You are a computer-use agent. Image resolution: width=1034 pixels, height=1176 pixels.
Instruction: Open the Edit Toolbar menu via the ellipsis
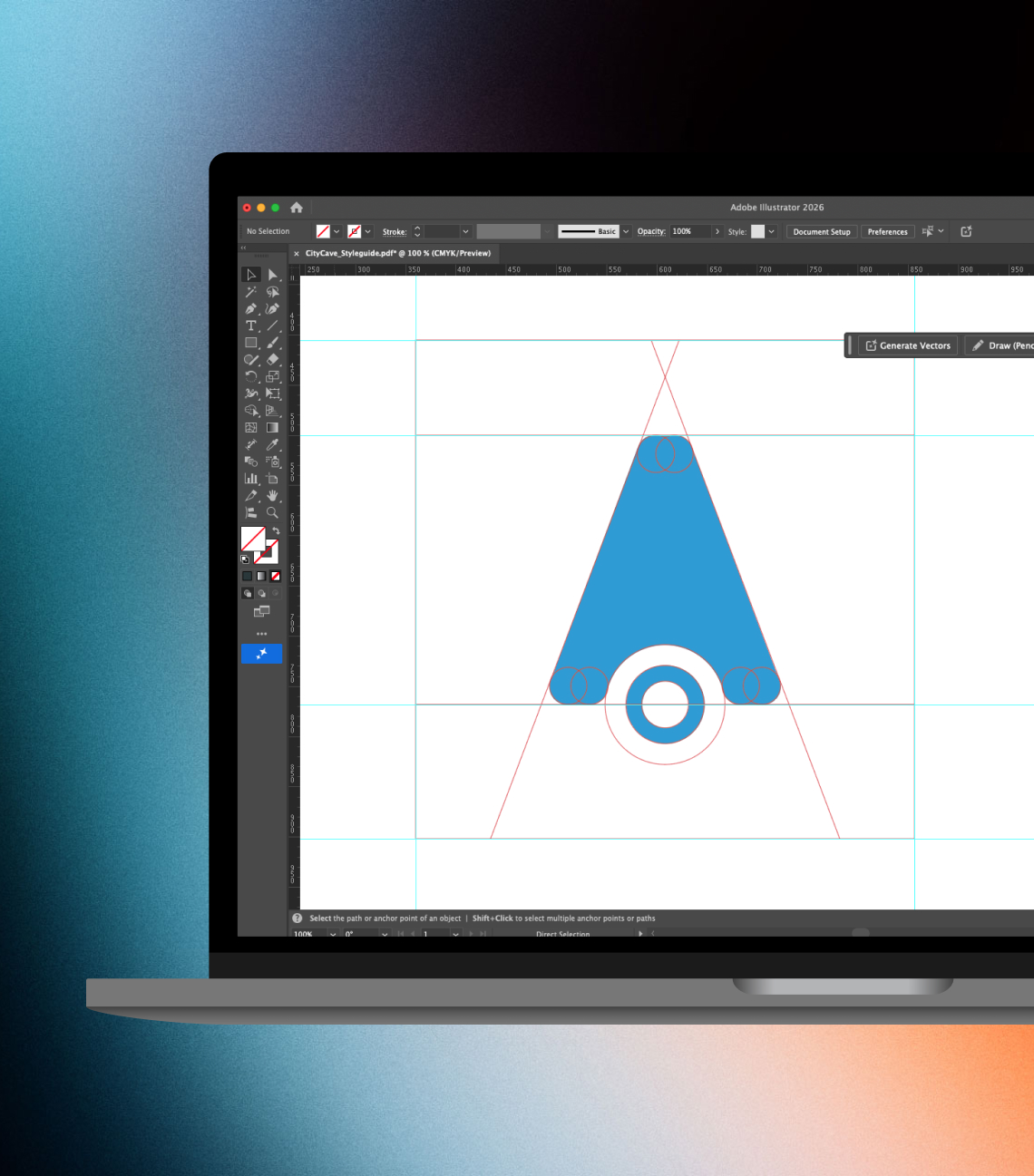[261, 633]
